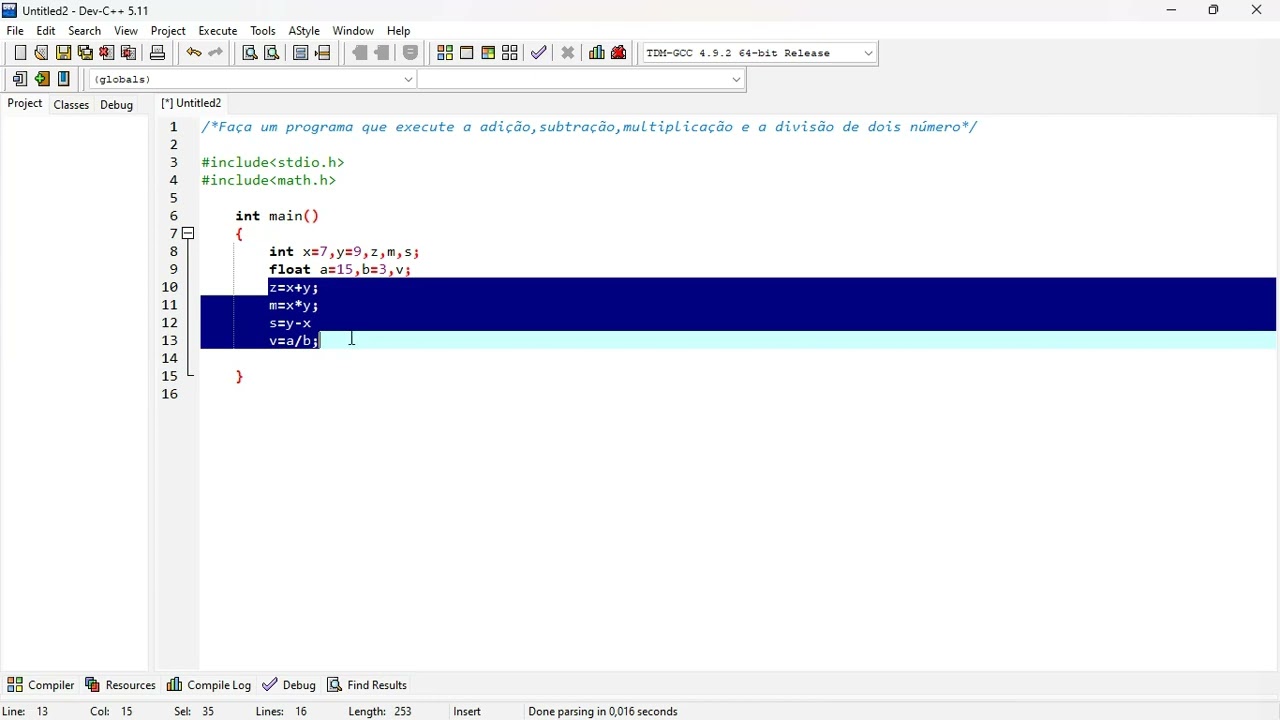Open the Help menu
The height and width of the screenshot is (720, 1280).
(x=398, y=31)
